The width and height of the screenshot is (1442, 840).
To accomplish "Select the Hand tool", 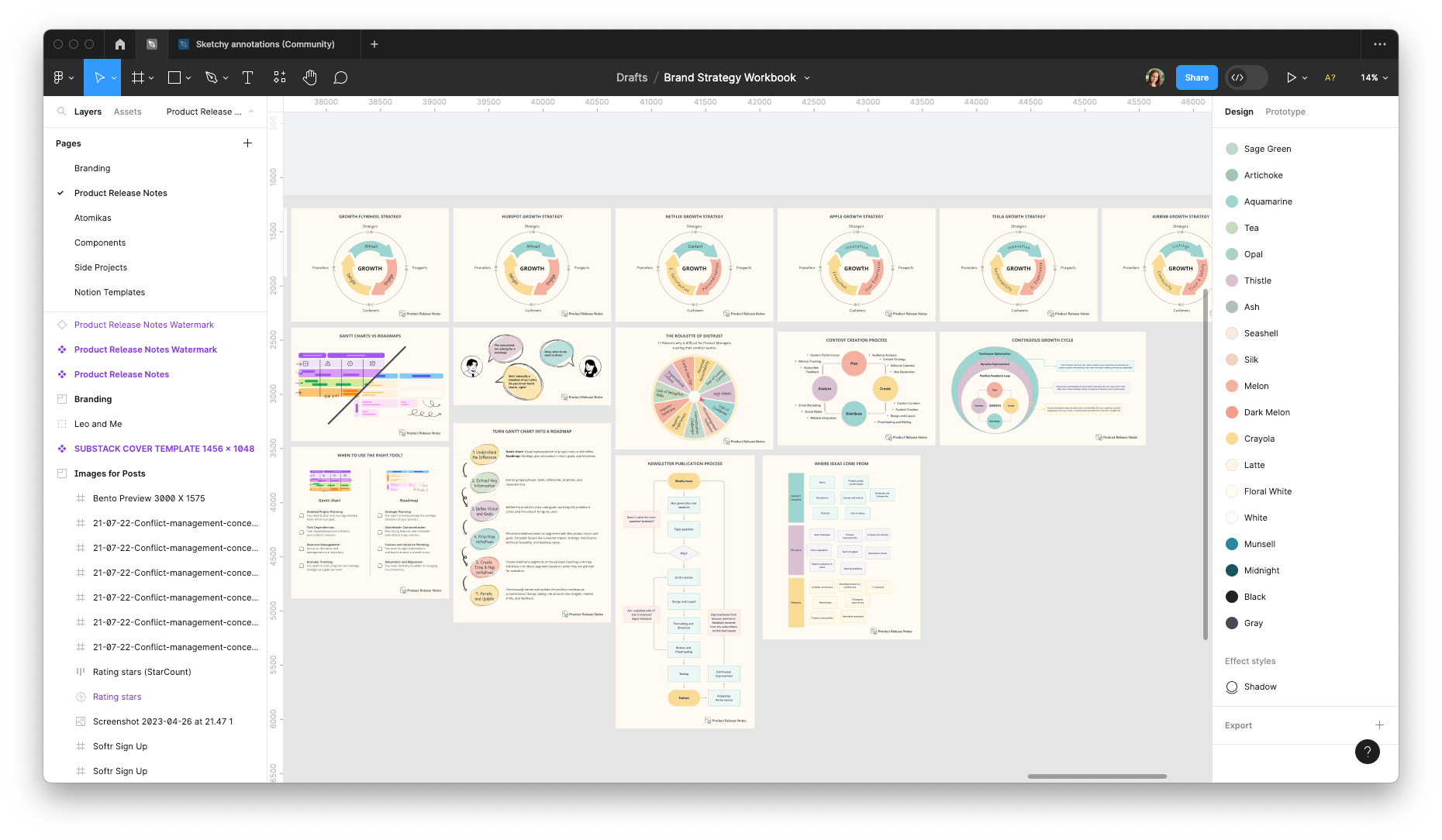I will [310, 77].
